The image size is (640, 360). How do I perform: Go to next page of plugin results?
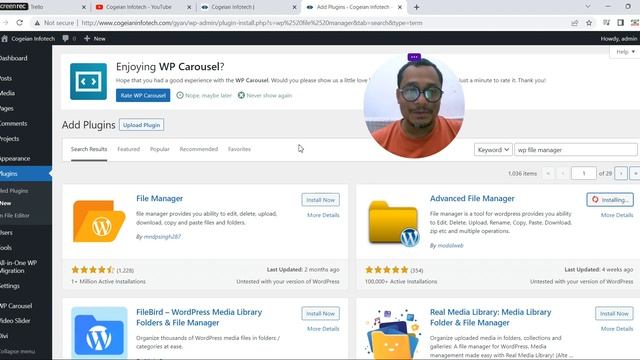click(621, 173)
